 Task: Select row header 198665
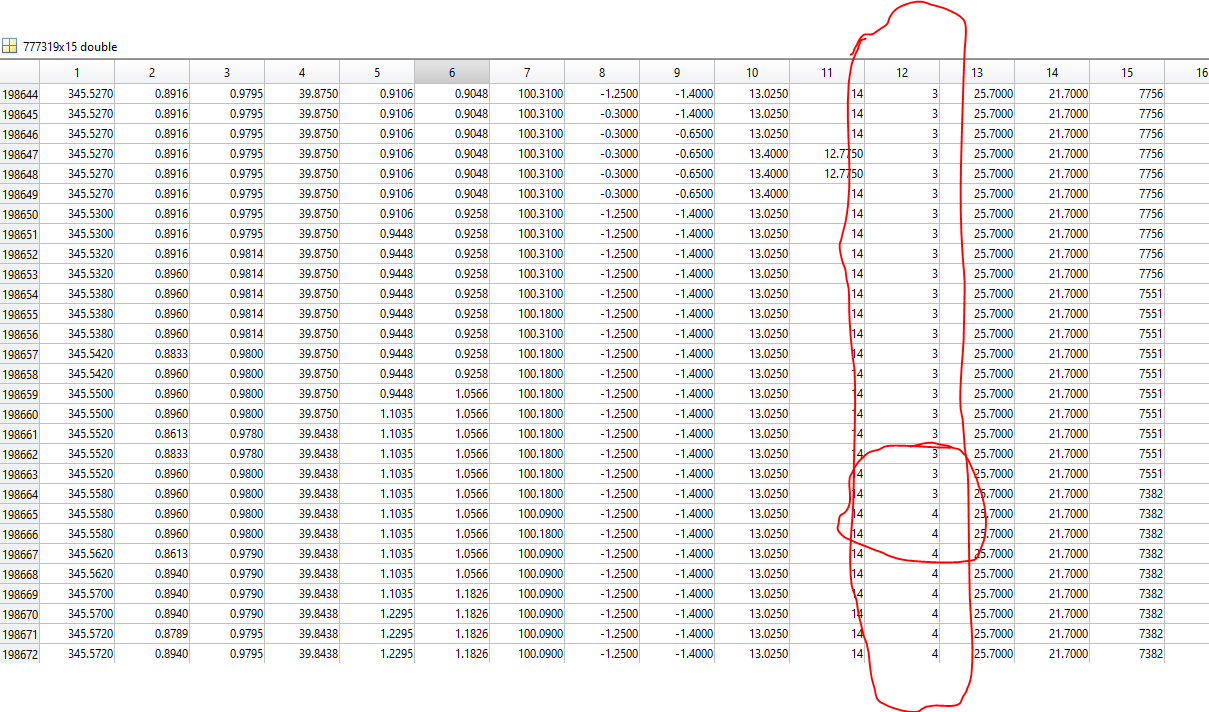point(20,514)
